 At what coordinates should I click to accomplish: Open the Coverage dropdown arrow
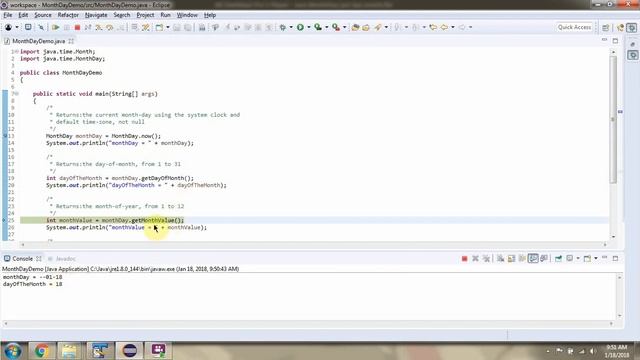tap(327, 27)
